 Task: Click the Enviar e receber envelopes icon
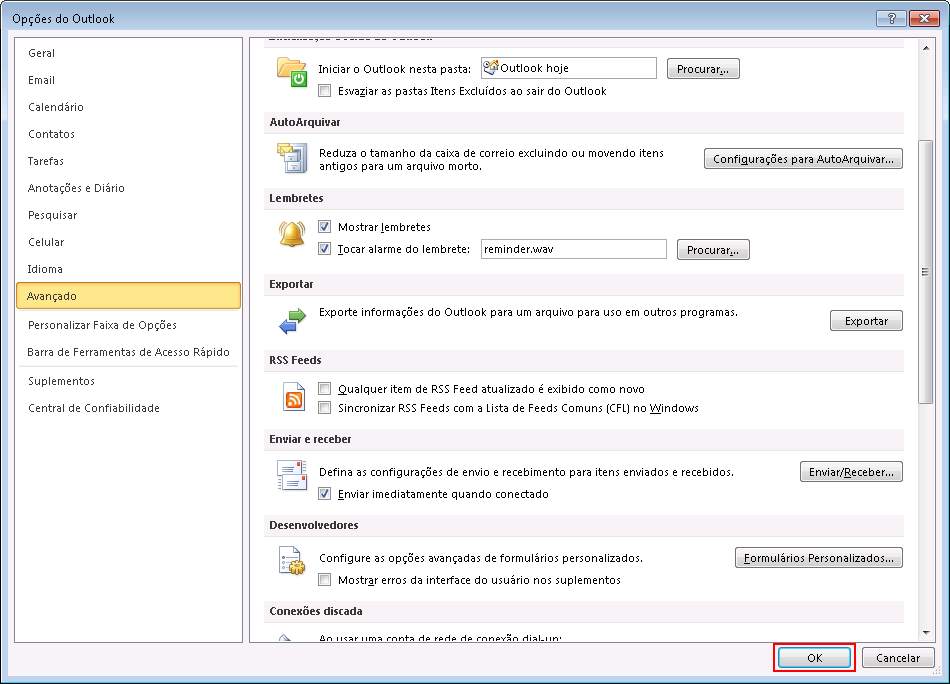tap(292, 475)
